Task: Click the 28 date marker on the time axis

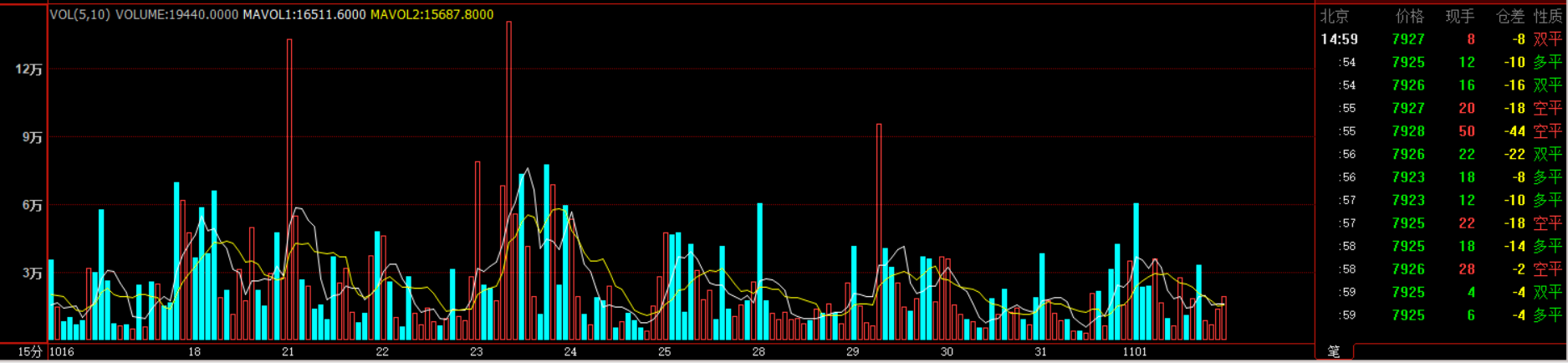Action: click(x=758, y=352)
